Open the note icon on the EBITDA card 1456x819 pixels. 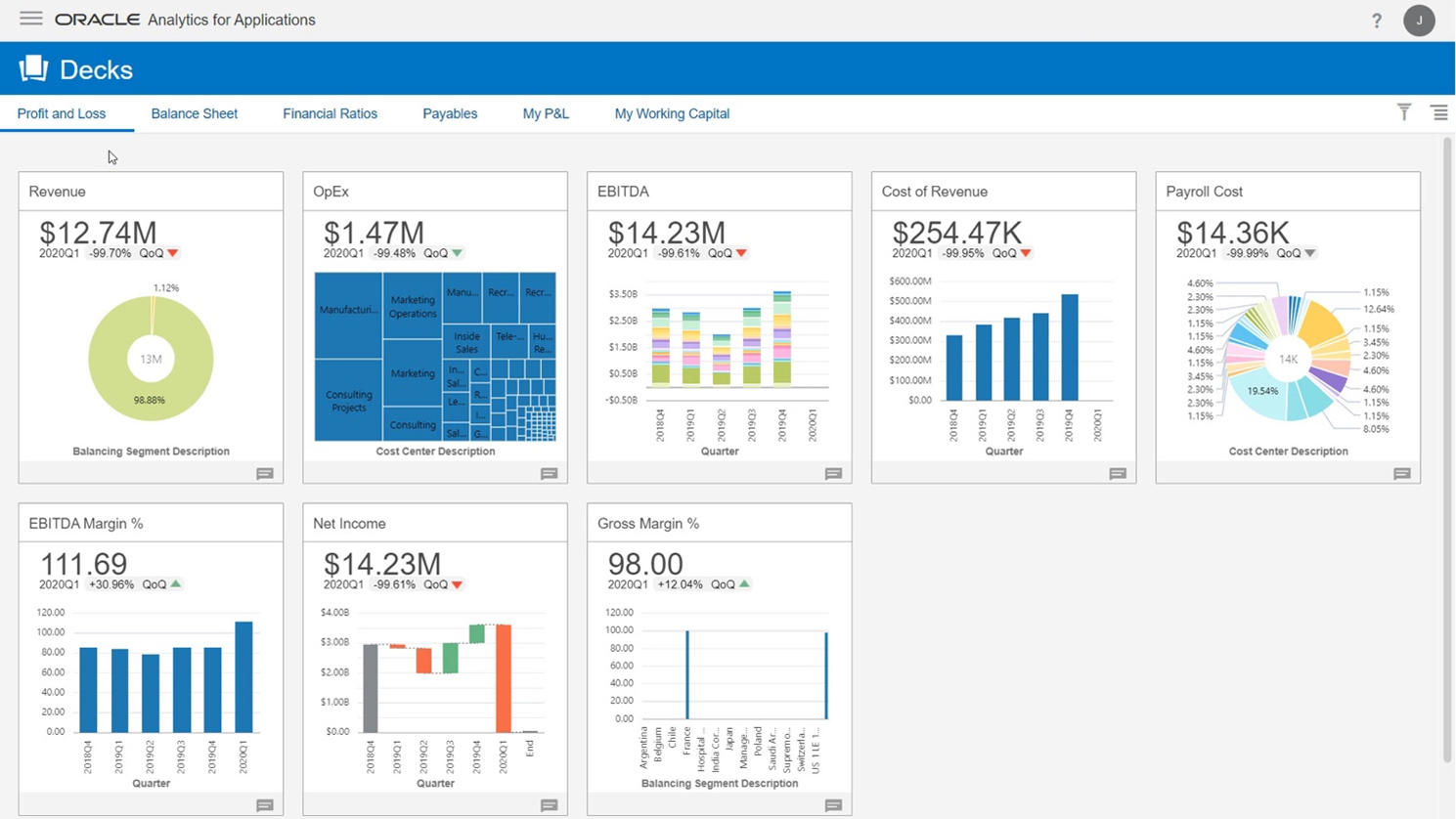click(832, 473)
